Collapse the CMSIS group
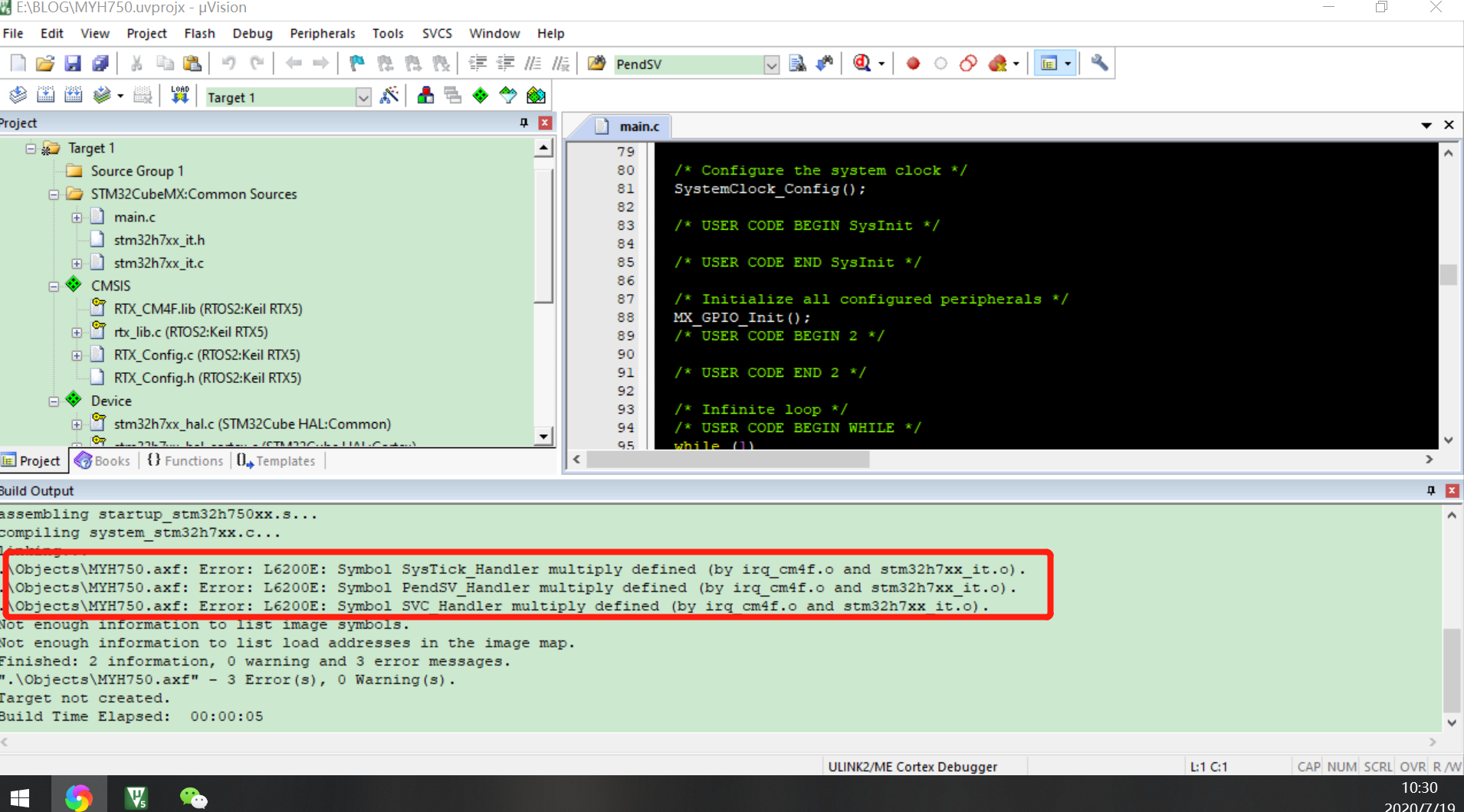The width and height of the screenshot is (1464, 812). [54, 286]
